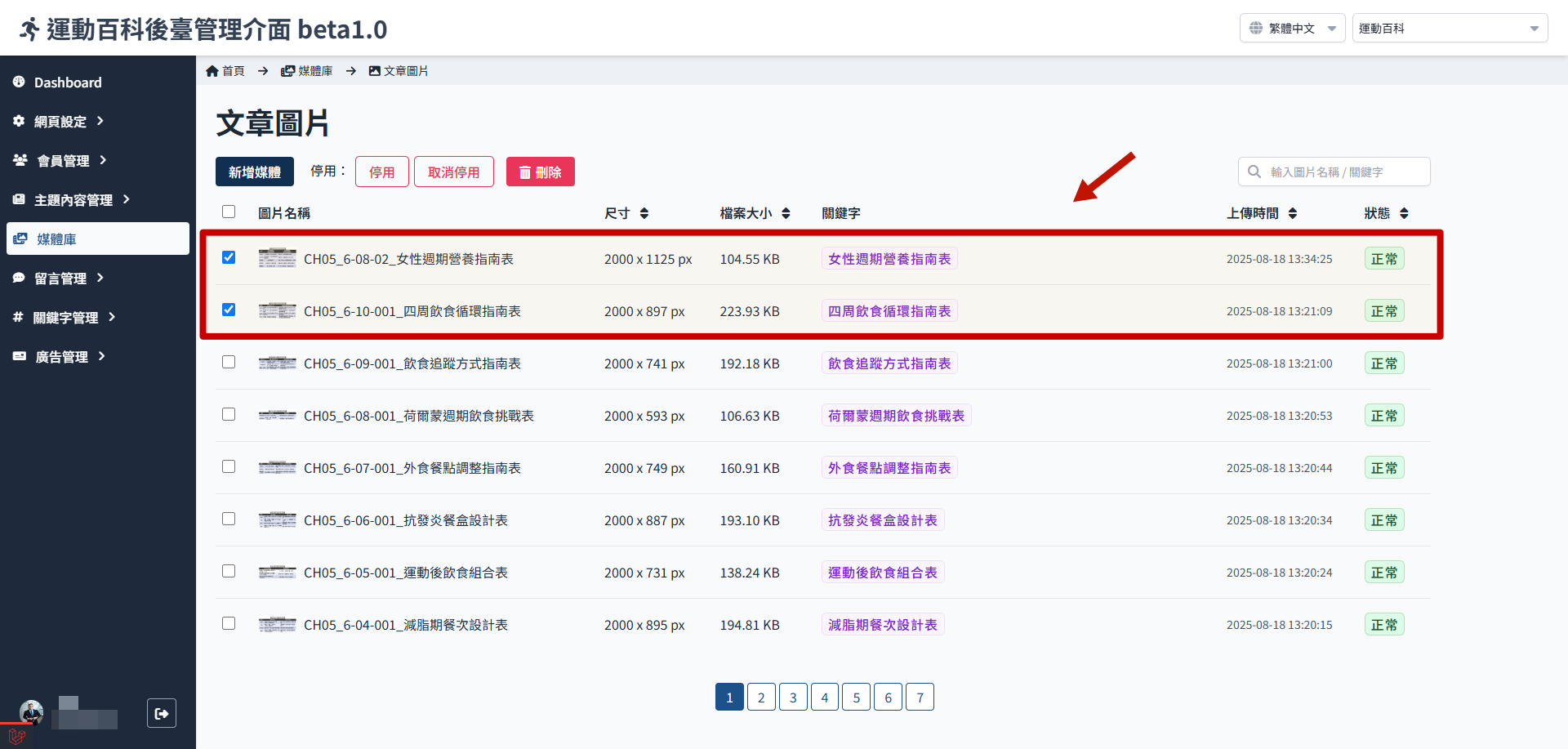
Task: Click the user avatar picture
Action: [31, 712]
